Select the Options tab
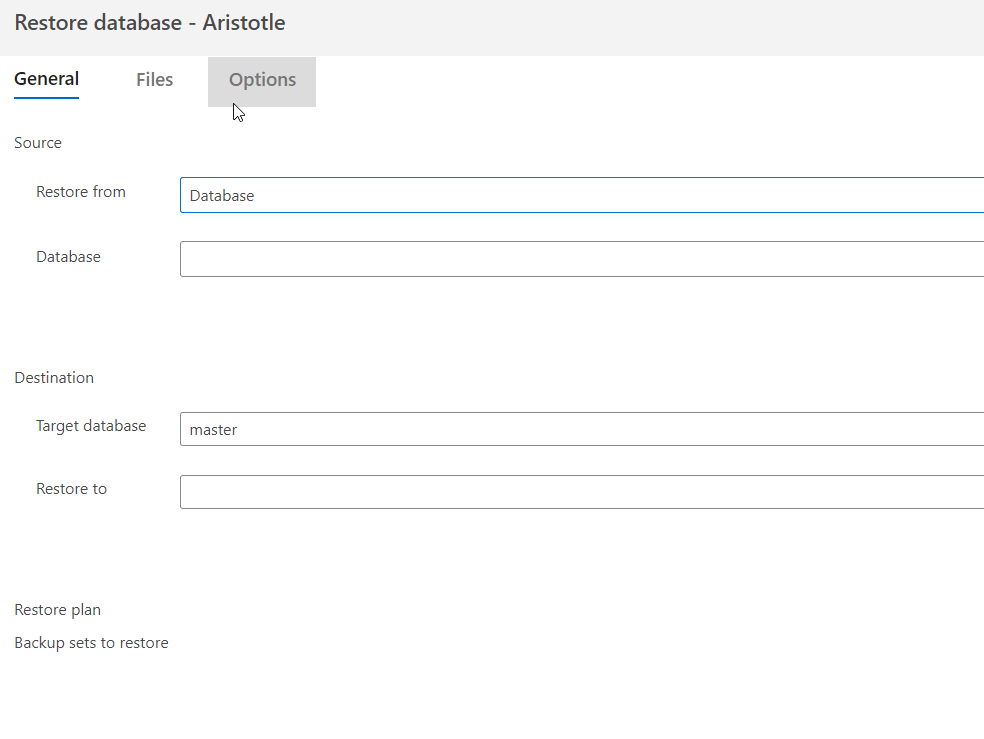 click(x=262, y=80)
